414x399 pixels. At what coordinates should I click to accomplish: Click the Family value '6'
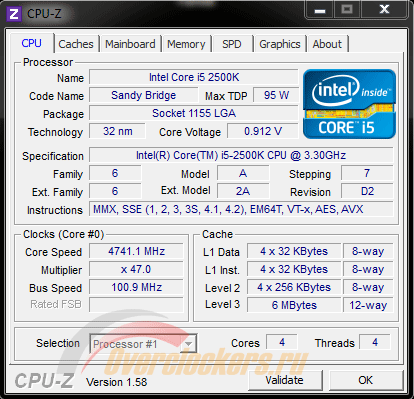pos(115,173)
